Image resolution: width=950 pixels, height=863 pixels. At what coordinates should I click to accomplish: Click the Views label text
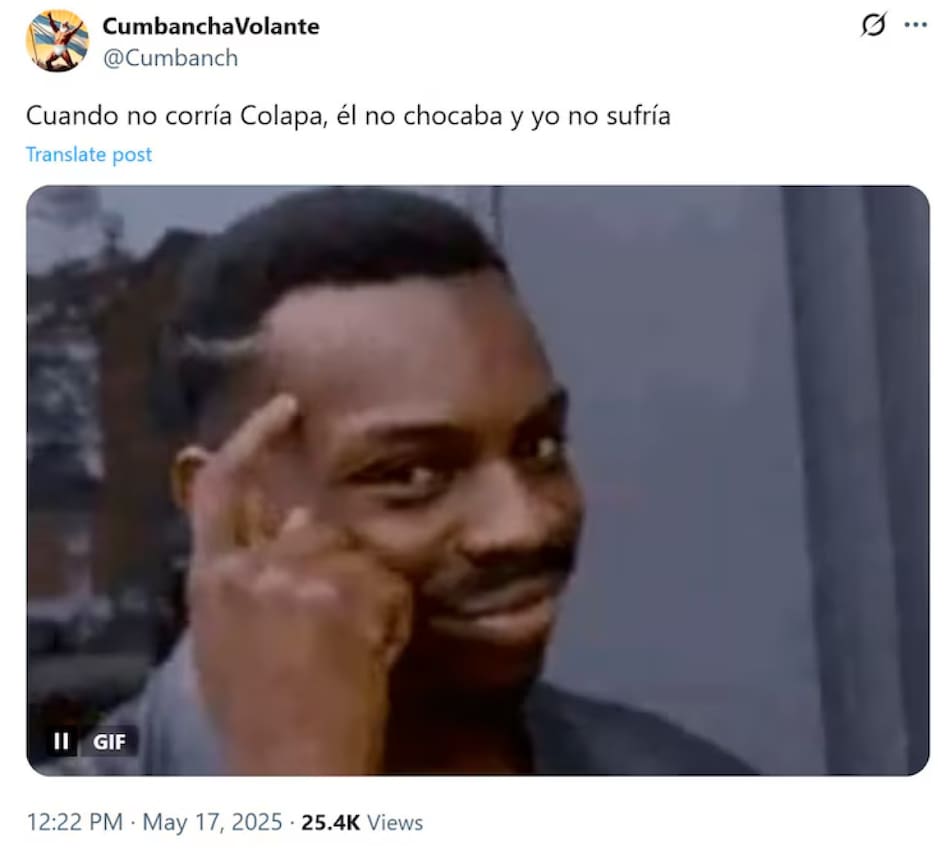[395, 822]
